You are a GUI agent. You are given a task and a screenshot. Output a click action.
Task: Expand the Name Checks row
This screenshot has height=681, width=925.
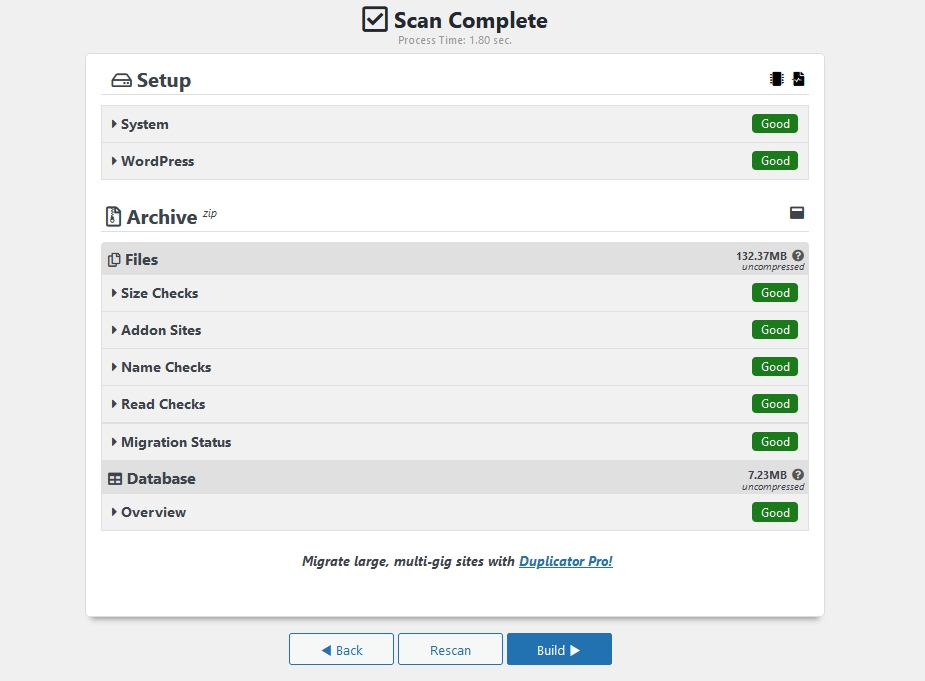166,368
